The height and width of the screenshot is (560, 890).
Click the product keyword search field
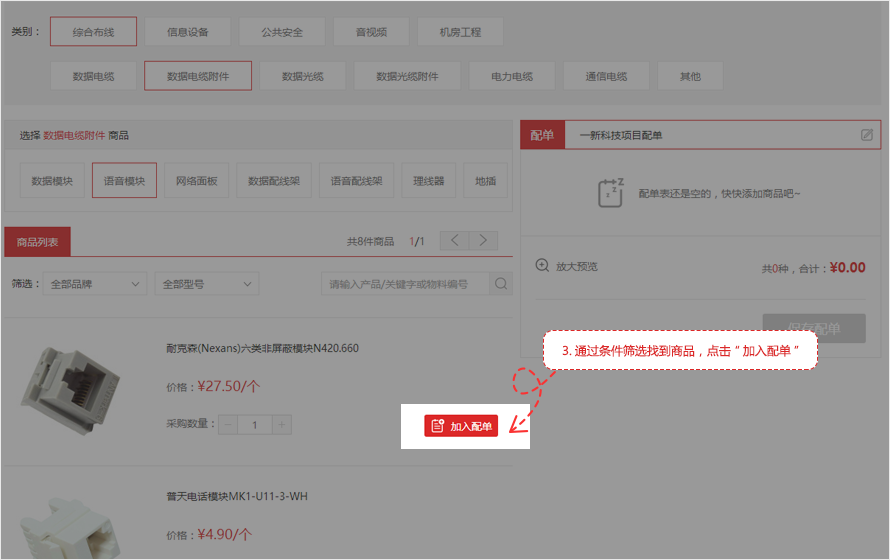(x=405, y=284)
